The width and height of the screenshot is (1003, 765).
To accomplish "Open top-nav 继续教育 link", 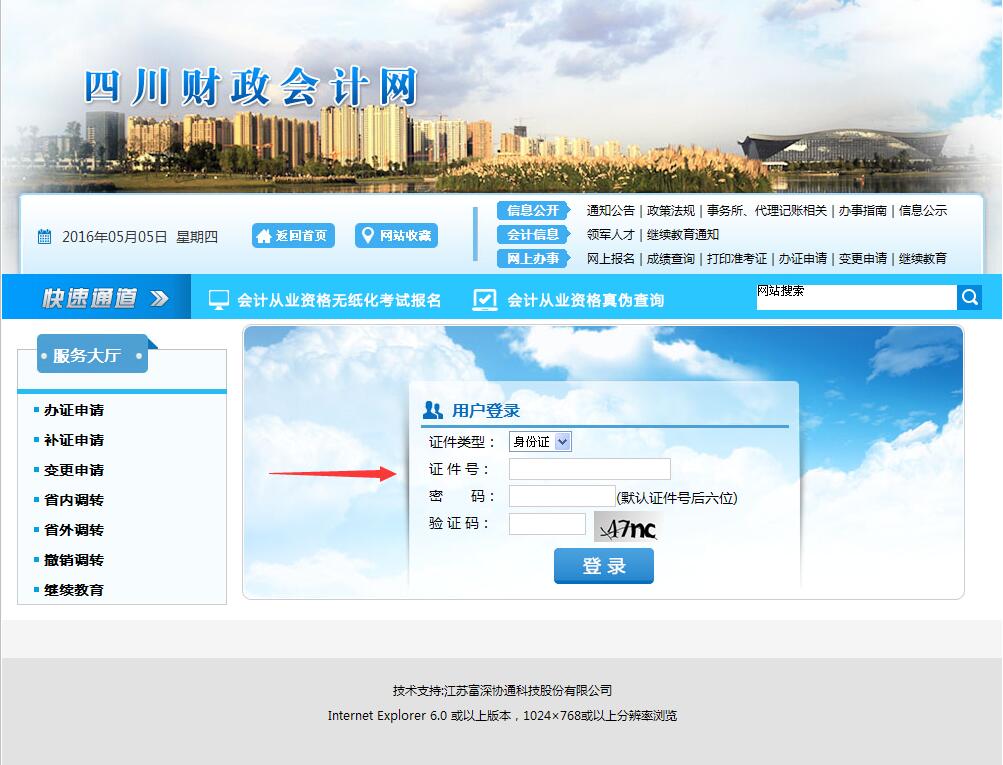I will [x=922, y=258].
